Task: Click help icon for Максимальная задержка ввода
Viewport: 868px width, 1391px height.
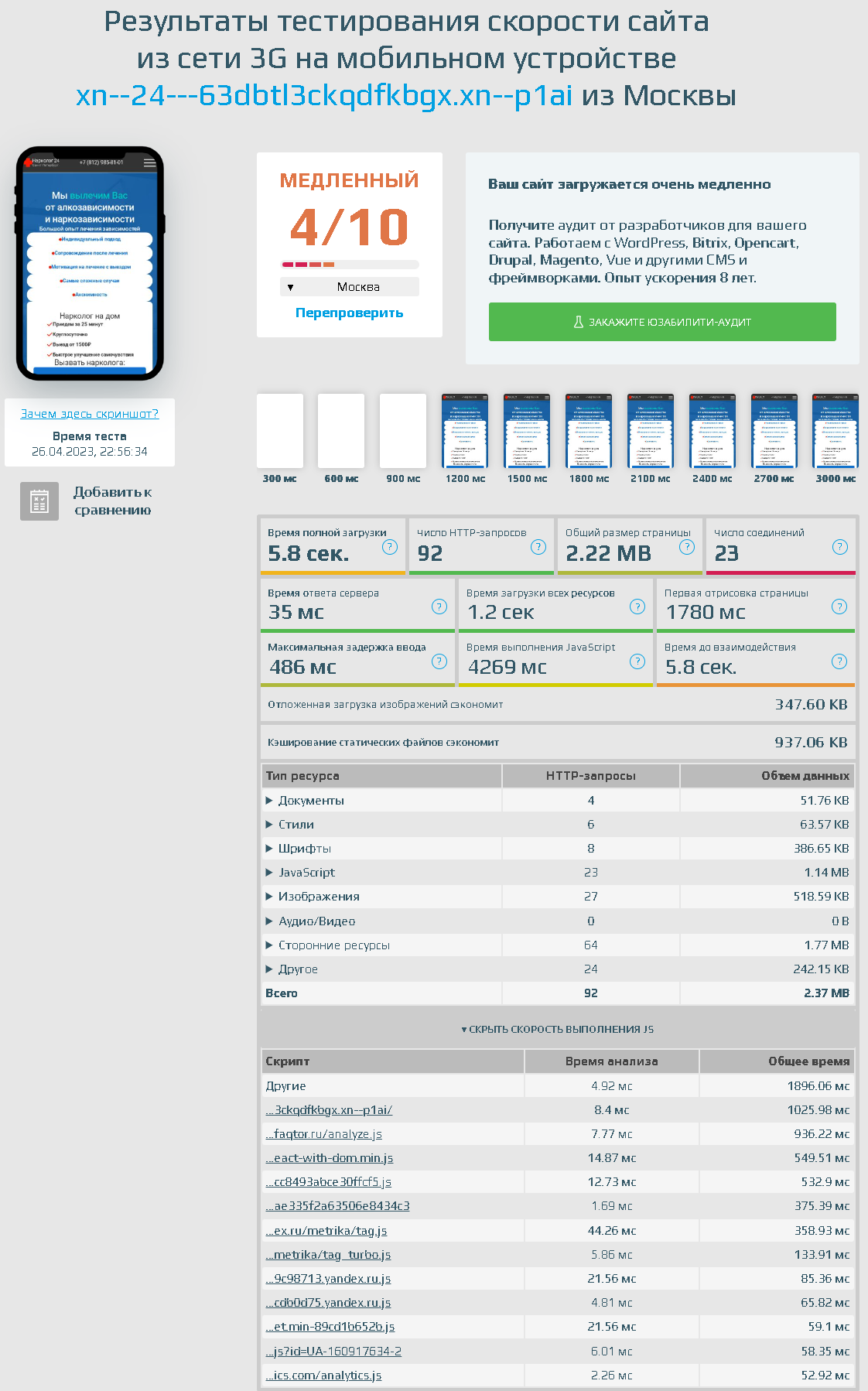Action: (439, 661)
